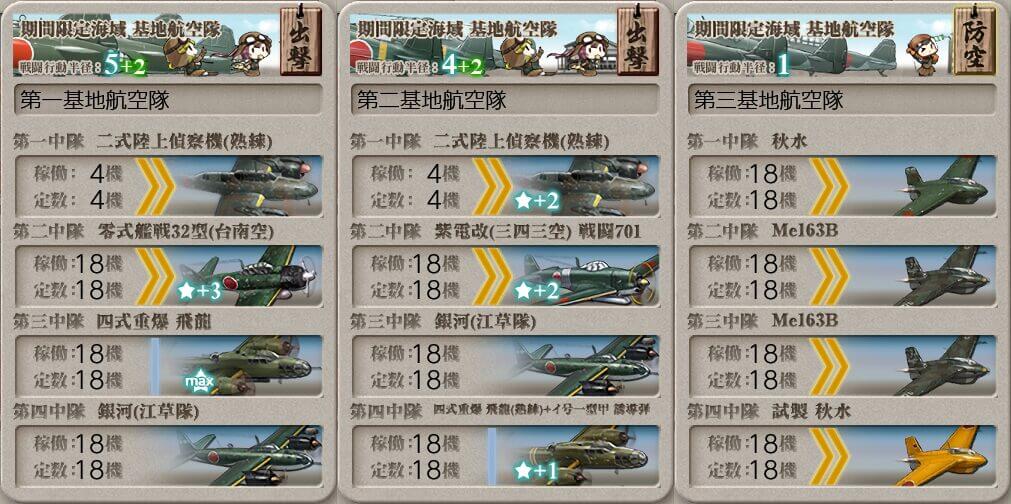Select 紫電改(三四三空) fighter plane image

[587, 276]
